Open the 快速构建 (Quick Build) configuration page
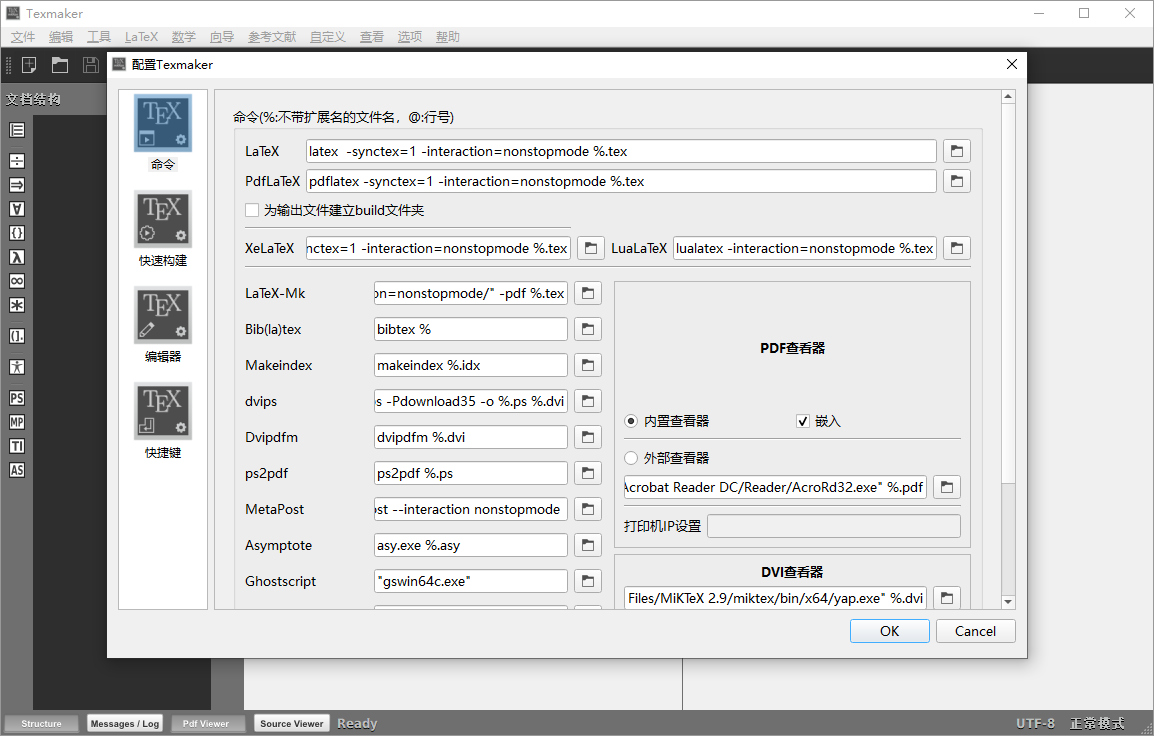1154x736 pixels. (163, 229)
